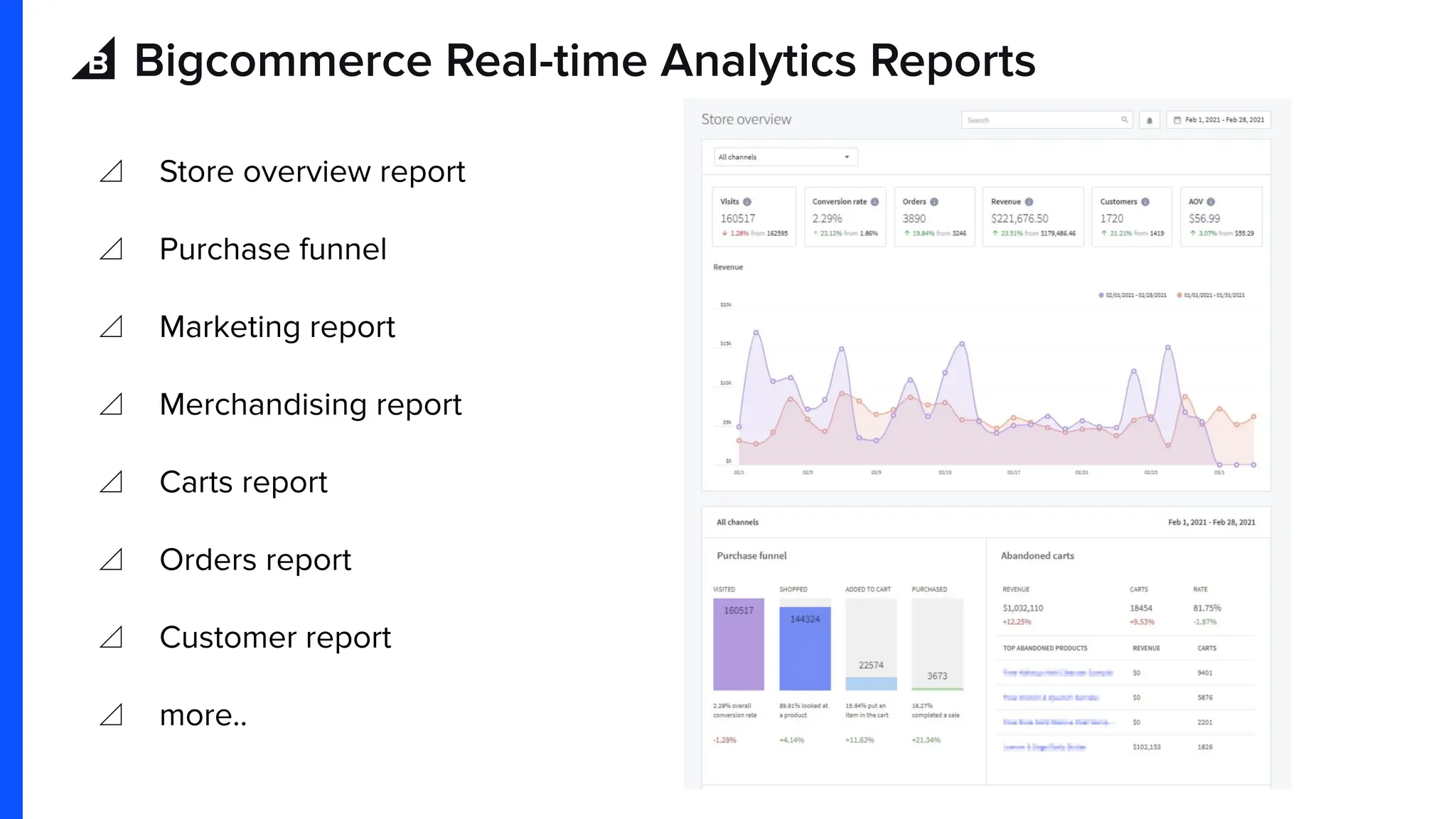Click the Store overview report bullet text
This screenshot has width=1456, height=819.
(x=312, y=172)
